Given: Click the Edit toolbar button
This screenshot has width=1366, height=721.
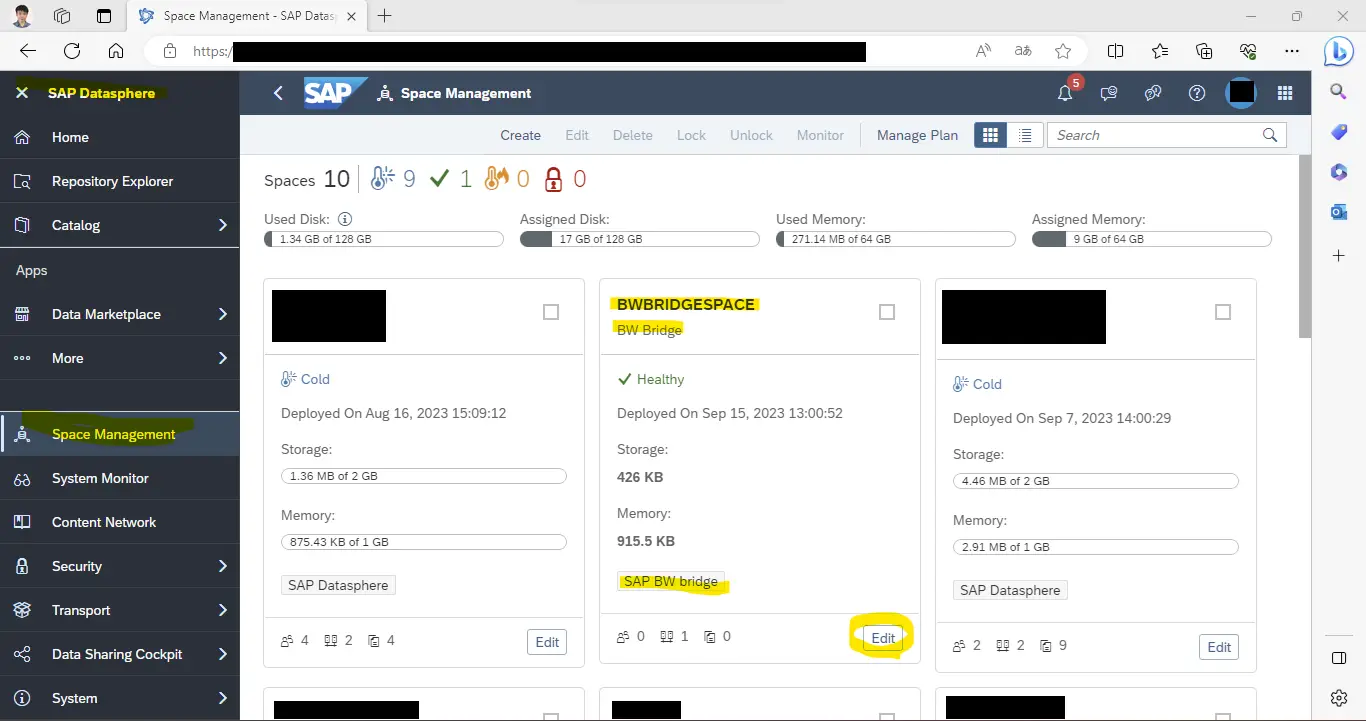Looking at the screenshot, I should tap(577, 135).
